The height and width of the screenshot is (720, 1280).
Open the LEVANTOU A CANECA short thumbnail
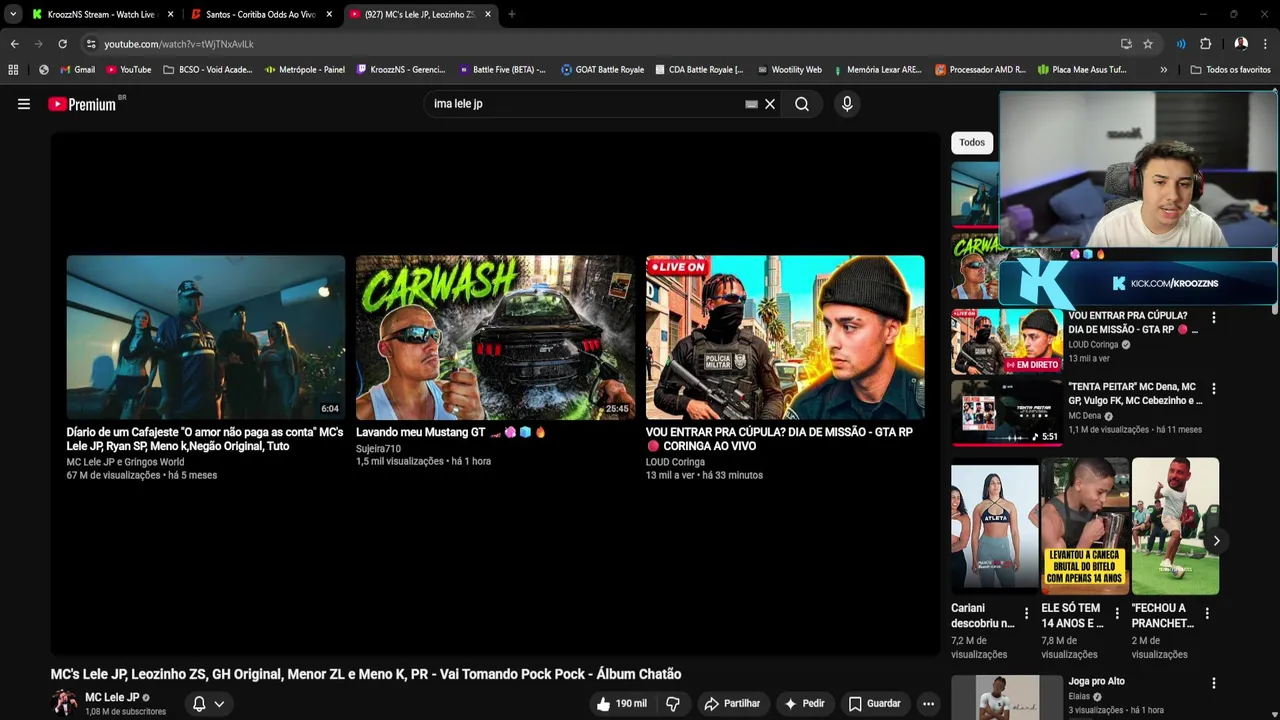click(x=1085, y=526)
